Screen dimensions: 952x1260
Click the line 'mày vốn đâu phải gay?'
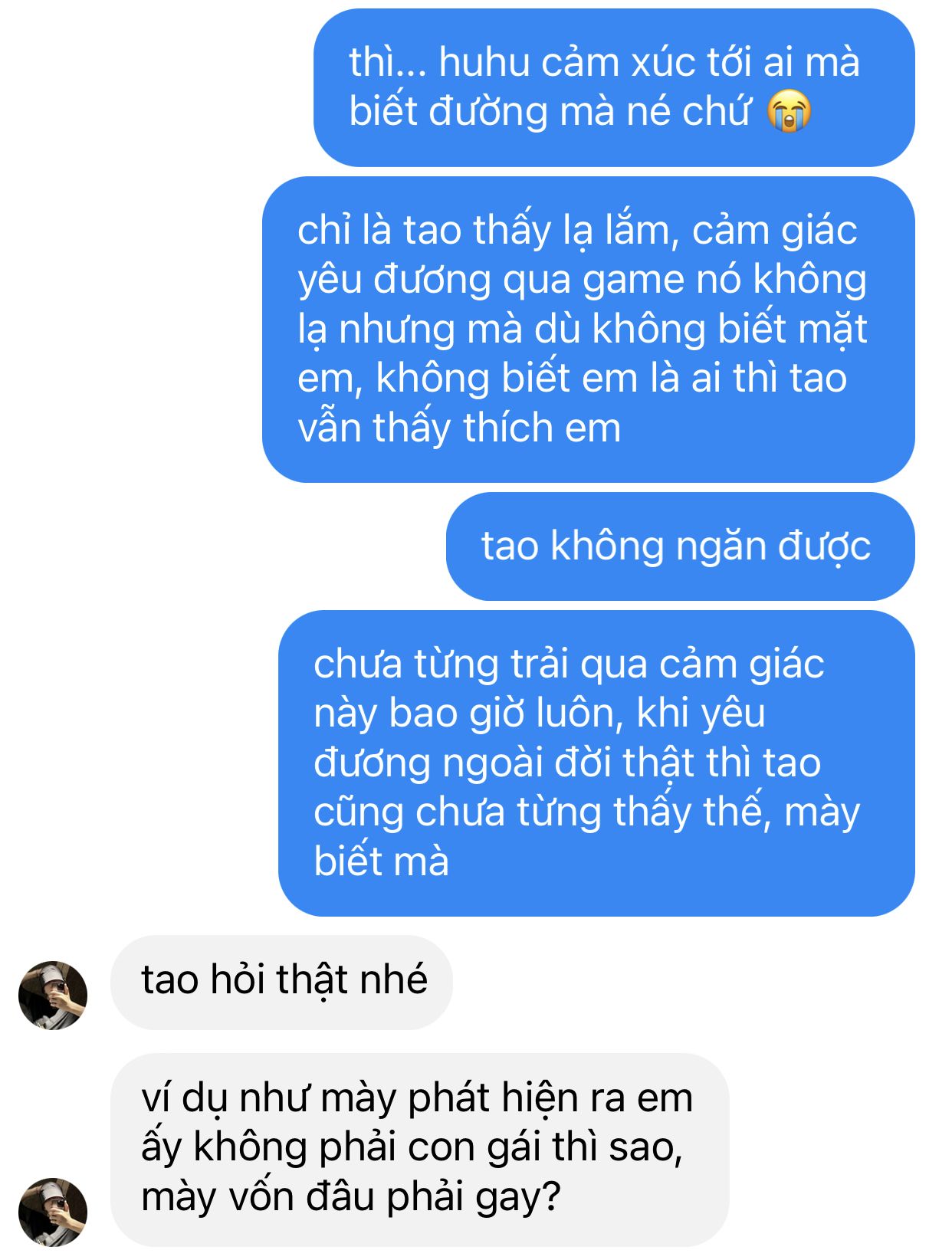[351, 1198]
